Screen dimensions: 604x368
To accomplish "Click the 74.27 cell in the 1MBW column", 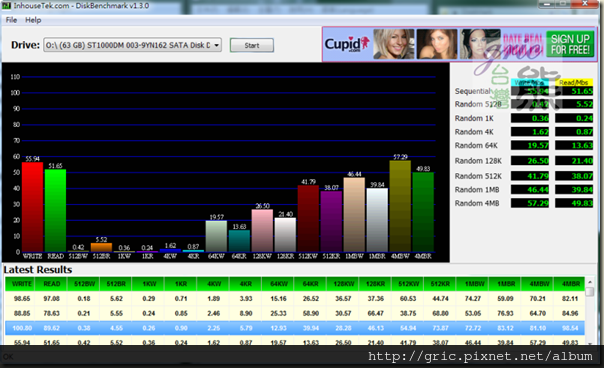I will 473,299.
